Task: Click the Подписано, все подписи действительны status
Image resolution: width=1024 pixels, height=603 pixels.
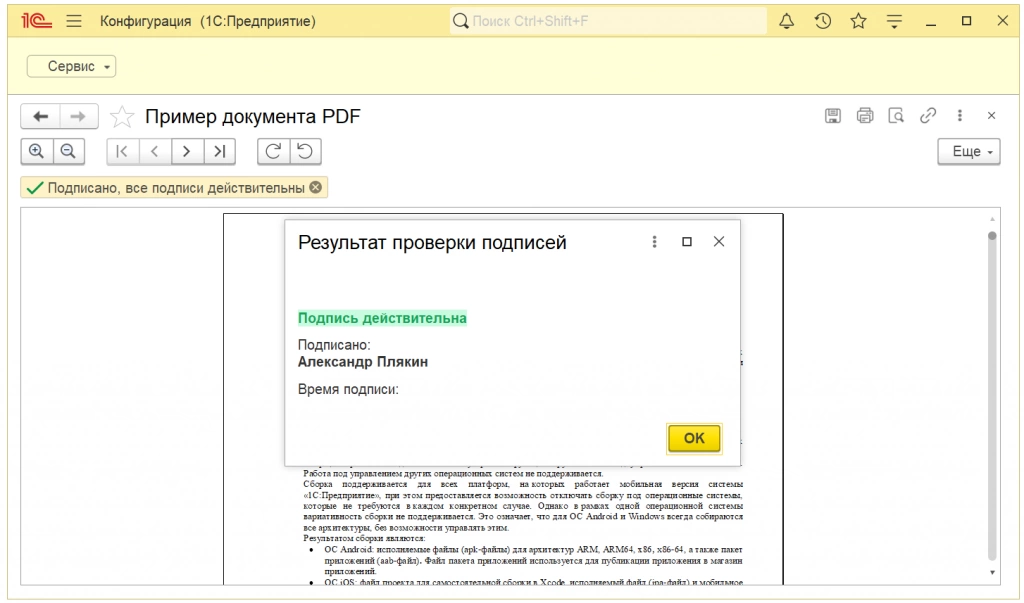Action: 176,188
